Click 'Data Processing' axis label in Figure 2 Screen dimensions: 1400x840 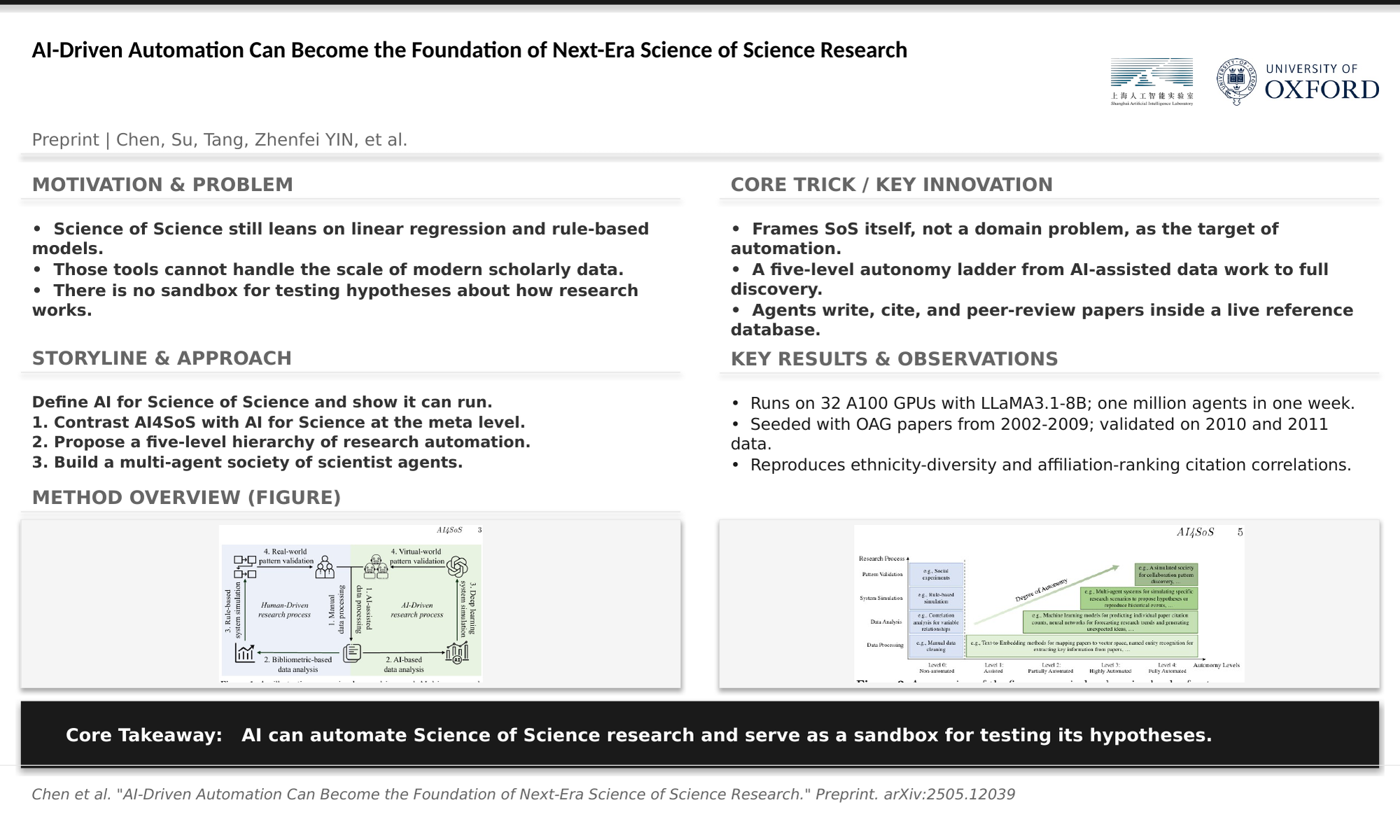[x=885, y=645]
